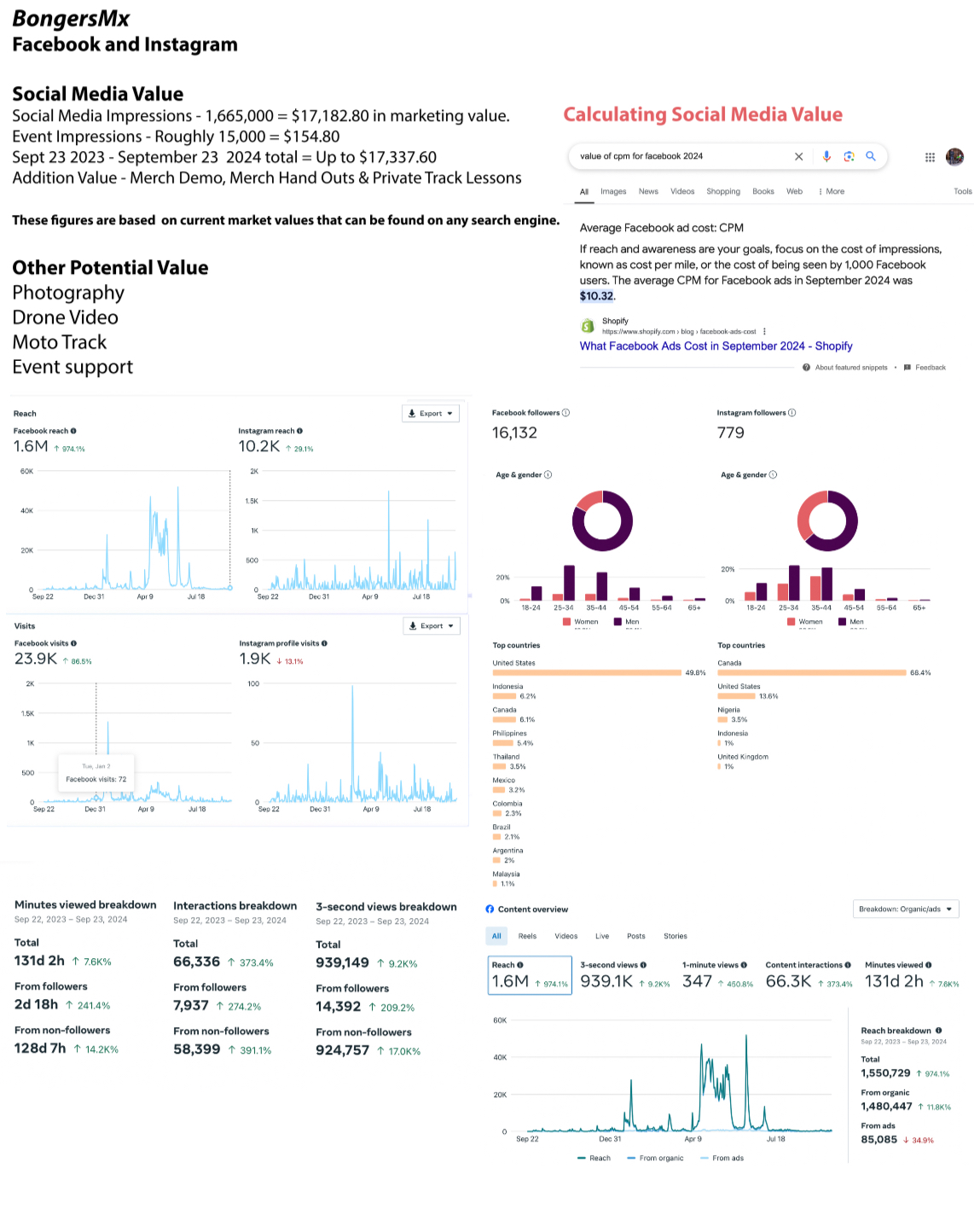974x1232 pixels.
Task: Select the Reach metric card 1.6M
Action: pyautogui.click(x=530, y=975)
